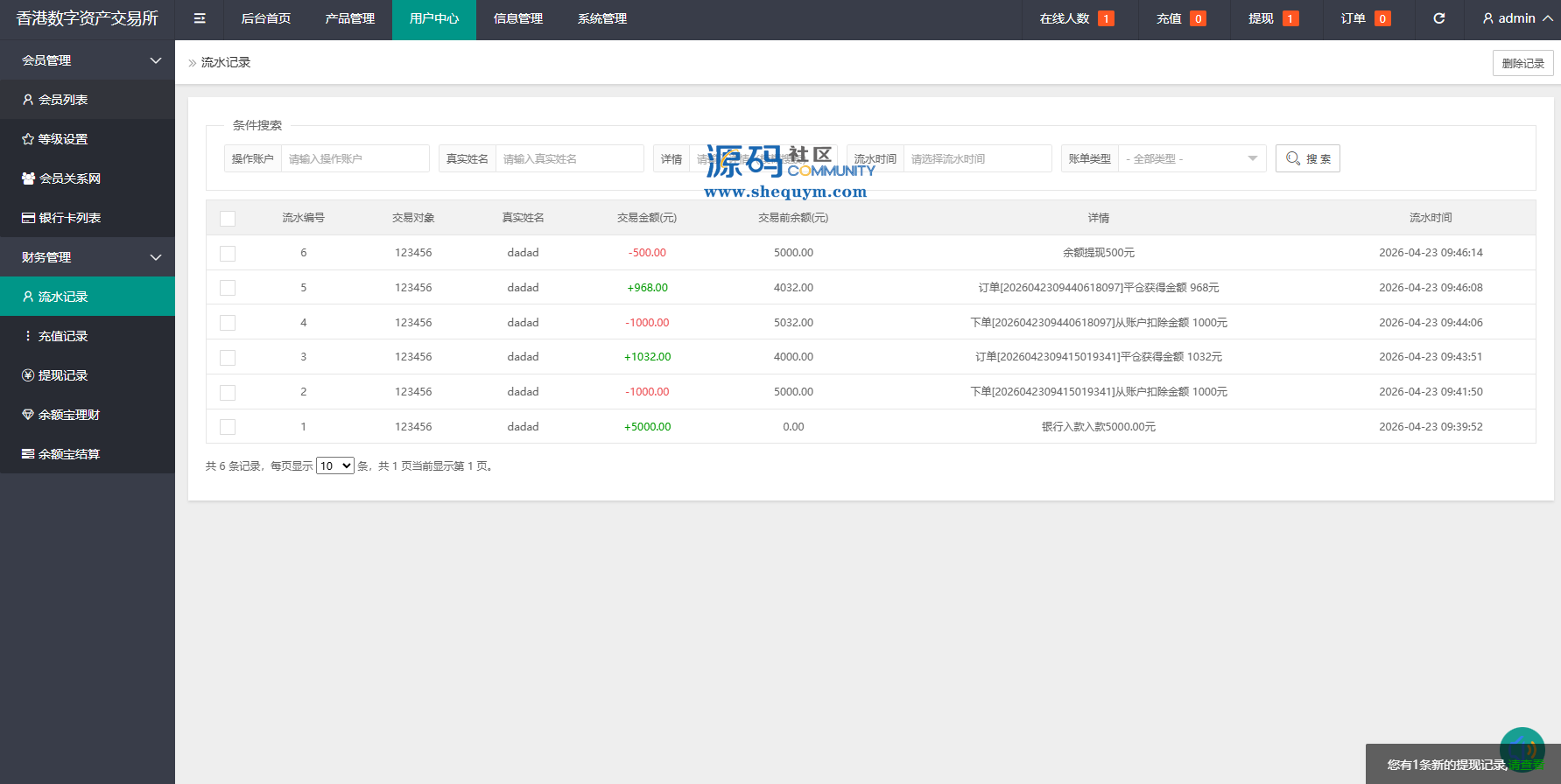Open the 系统管理 top menu
The image size is (1561, 784).
[x=602, y=19]
